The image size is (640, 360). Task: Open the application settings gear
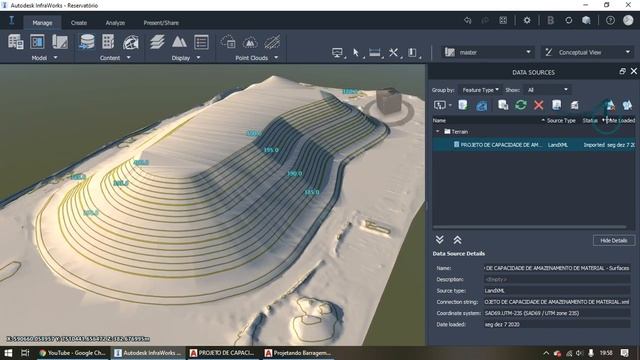[527, 20]
